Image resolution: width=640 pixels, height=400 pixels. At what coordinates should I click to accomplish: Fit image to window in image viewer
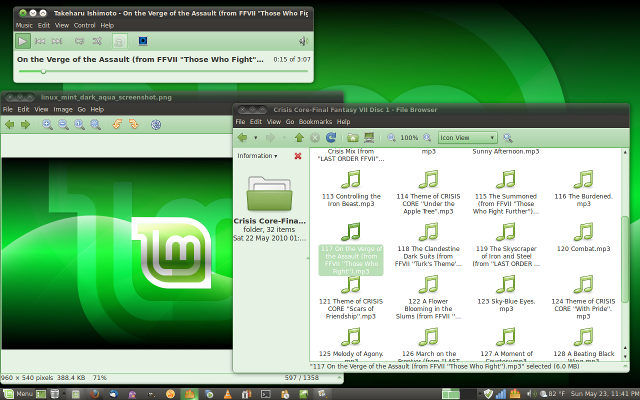pos(96,124)
